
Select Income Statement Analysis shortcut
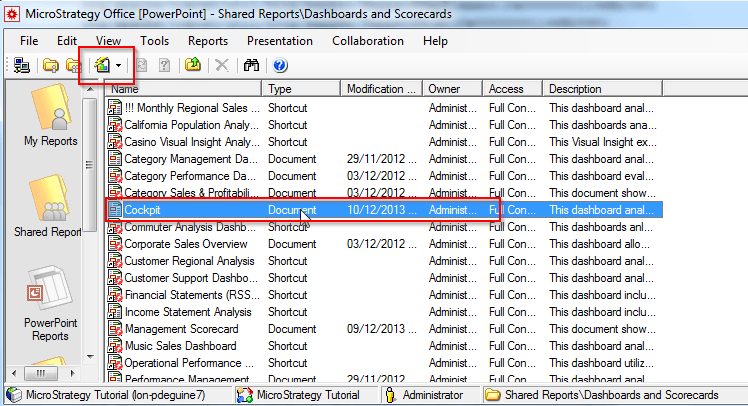pyautogui.click(x=384, y=312)
